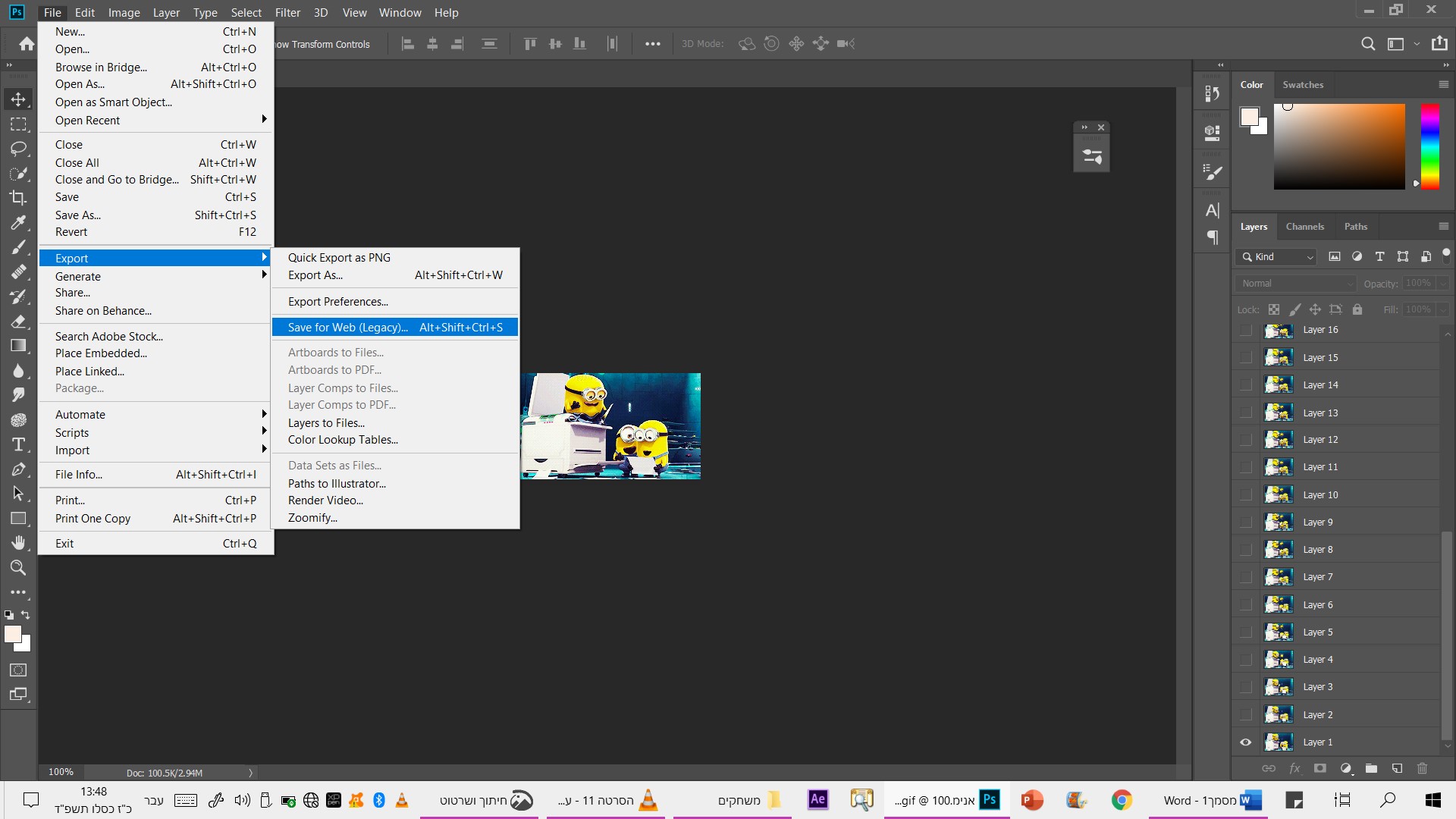The width and height of the screenshot is (1456, 819).
Task: Select the Zoom tool in toolbar
Action: pyautogui.click(x=18, y=567)
